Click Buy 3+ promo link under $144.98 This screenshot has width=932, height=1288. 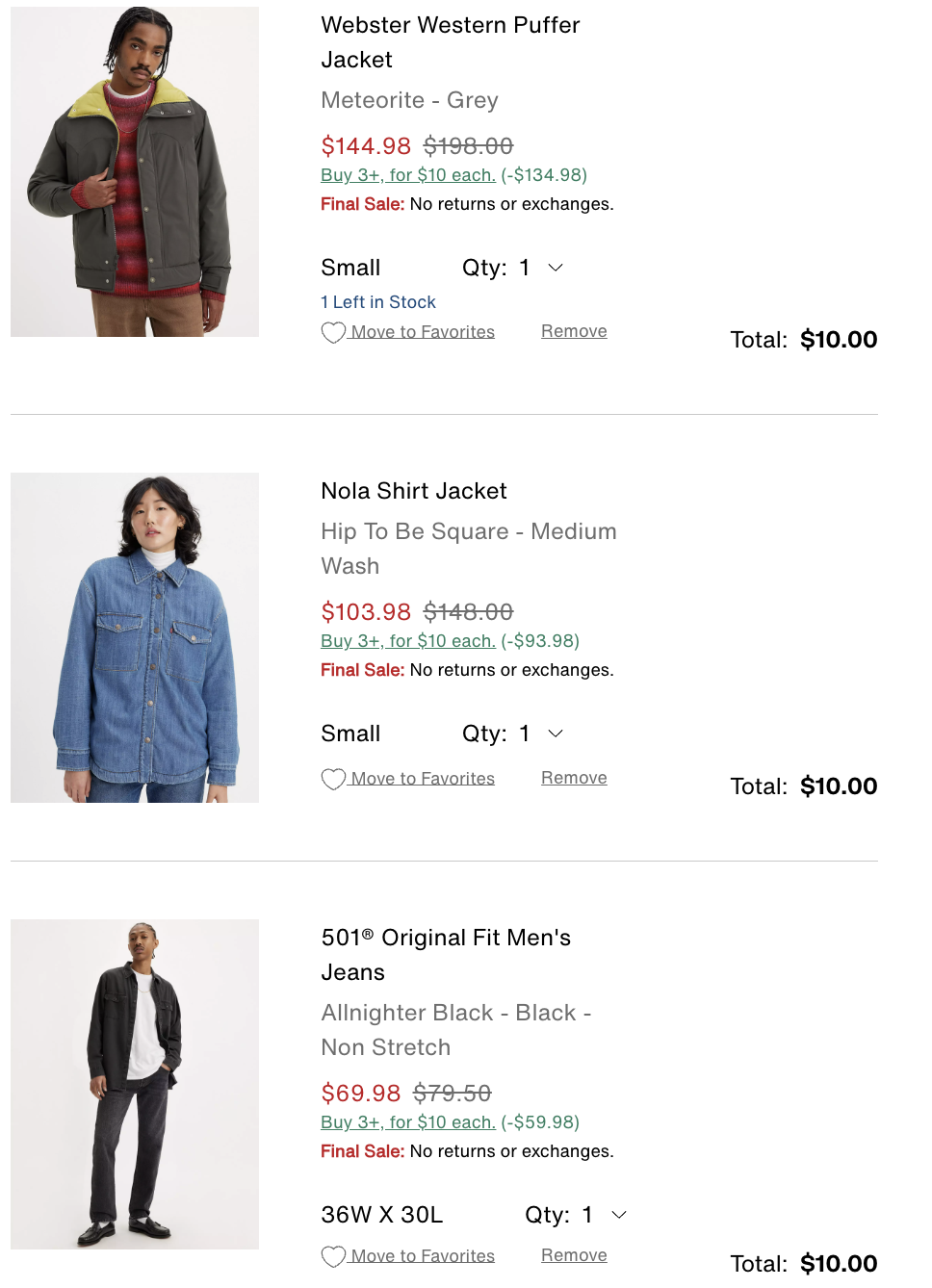408,175
